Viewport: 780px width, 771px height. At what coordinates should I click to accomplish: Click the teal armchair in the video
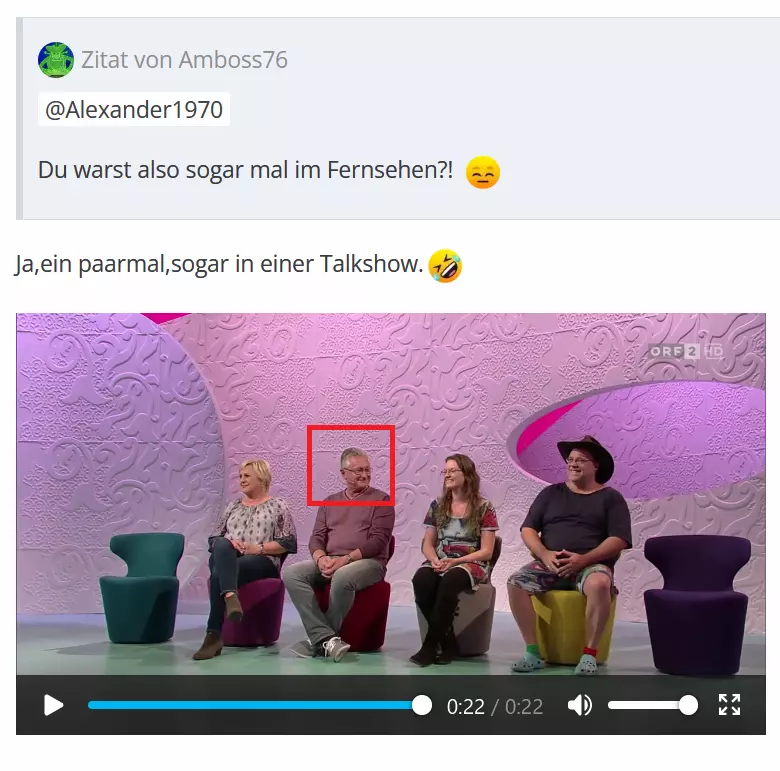point(142,588)
